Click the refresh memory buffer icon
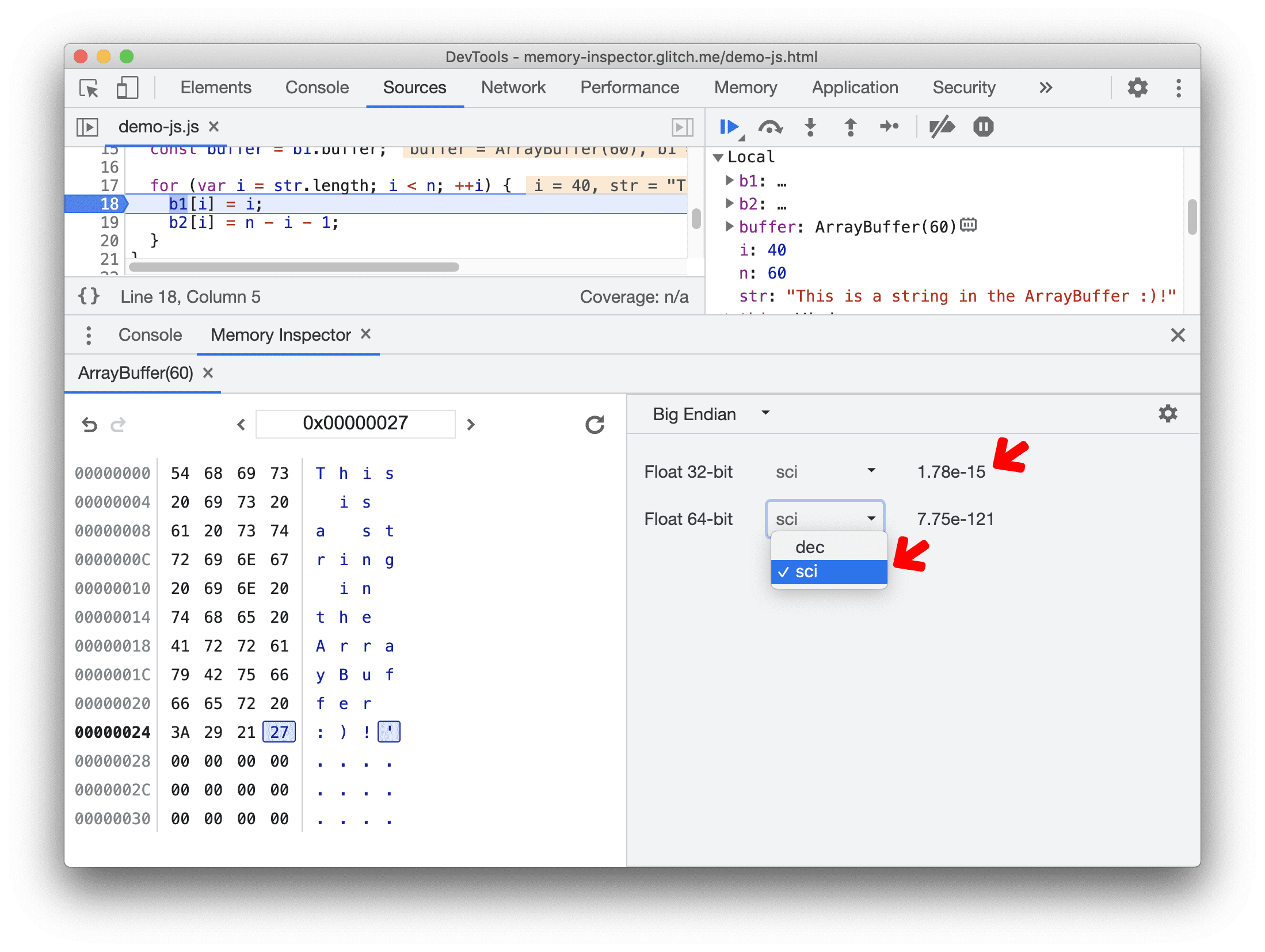 [597, 423]
